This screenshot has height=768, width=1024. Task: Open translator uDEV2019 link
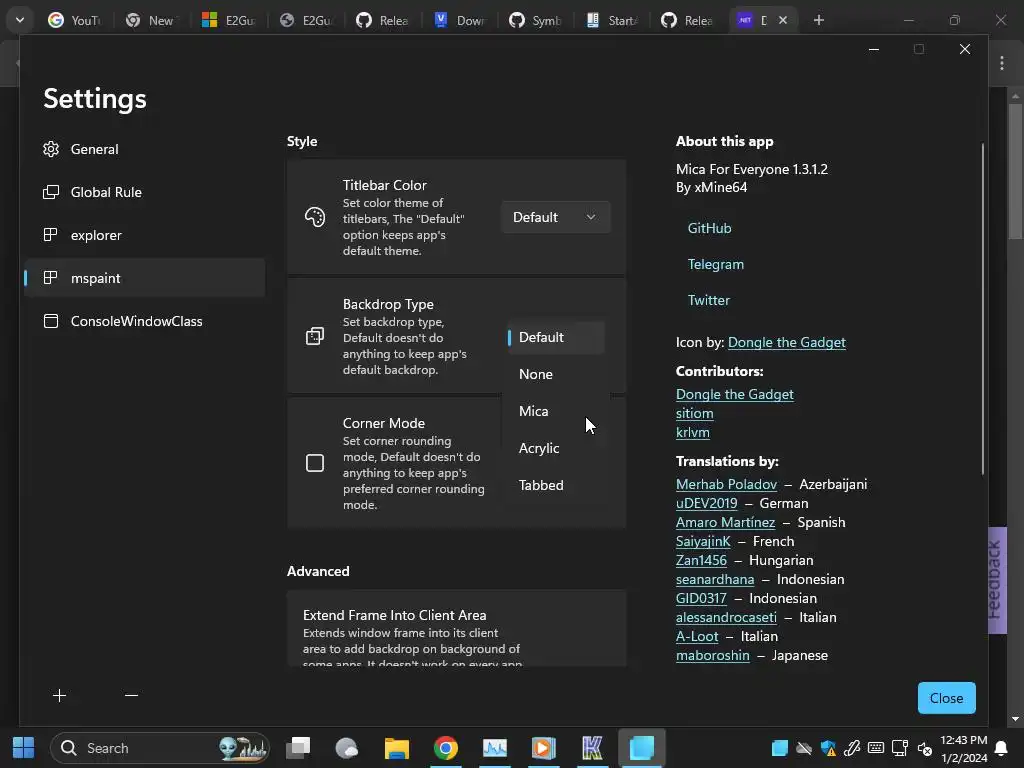[707, 503]
